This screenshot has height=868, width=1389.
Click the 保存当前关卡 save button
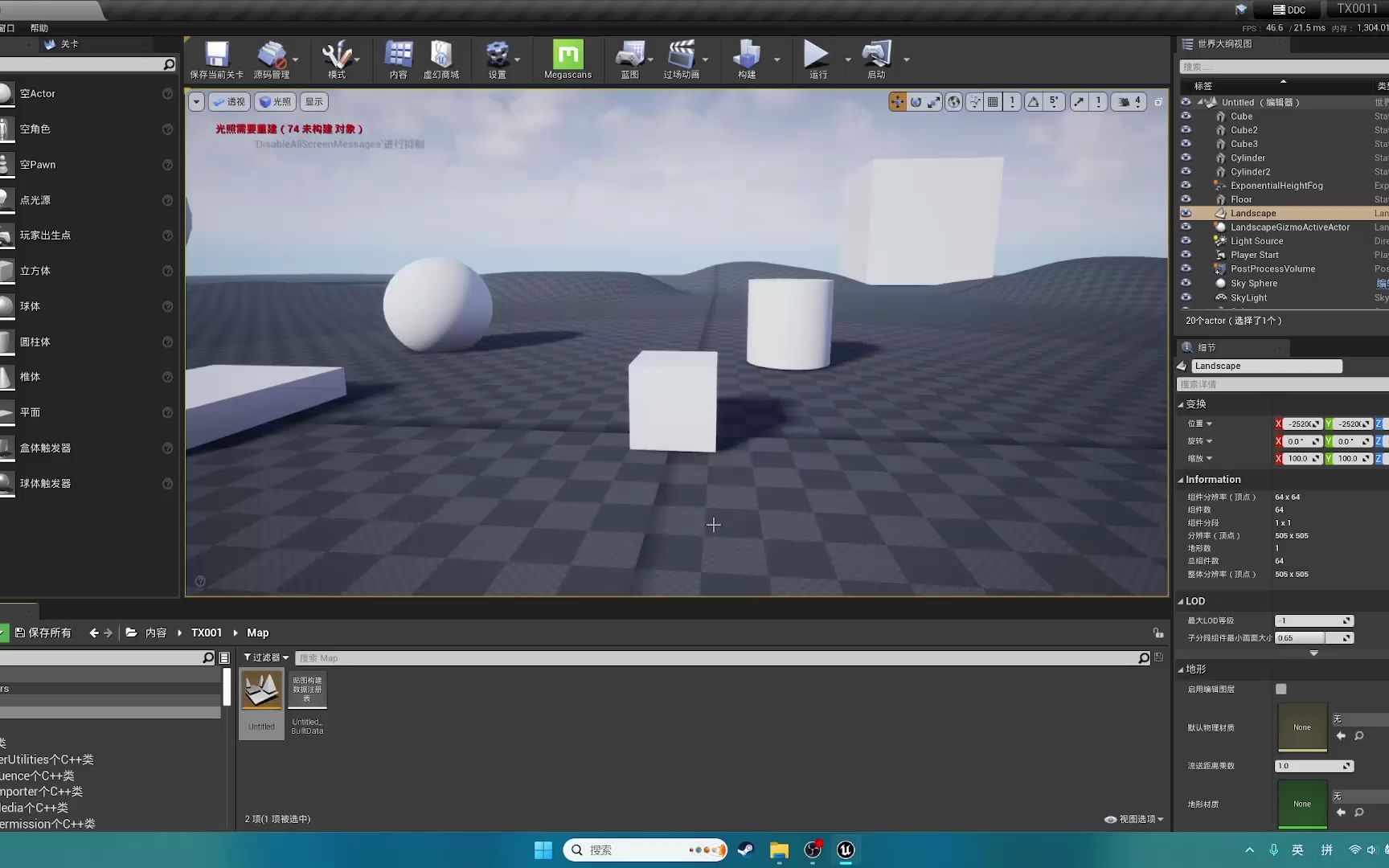click(215, 58)
